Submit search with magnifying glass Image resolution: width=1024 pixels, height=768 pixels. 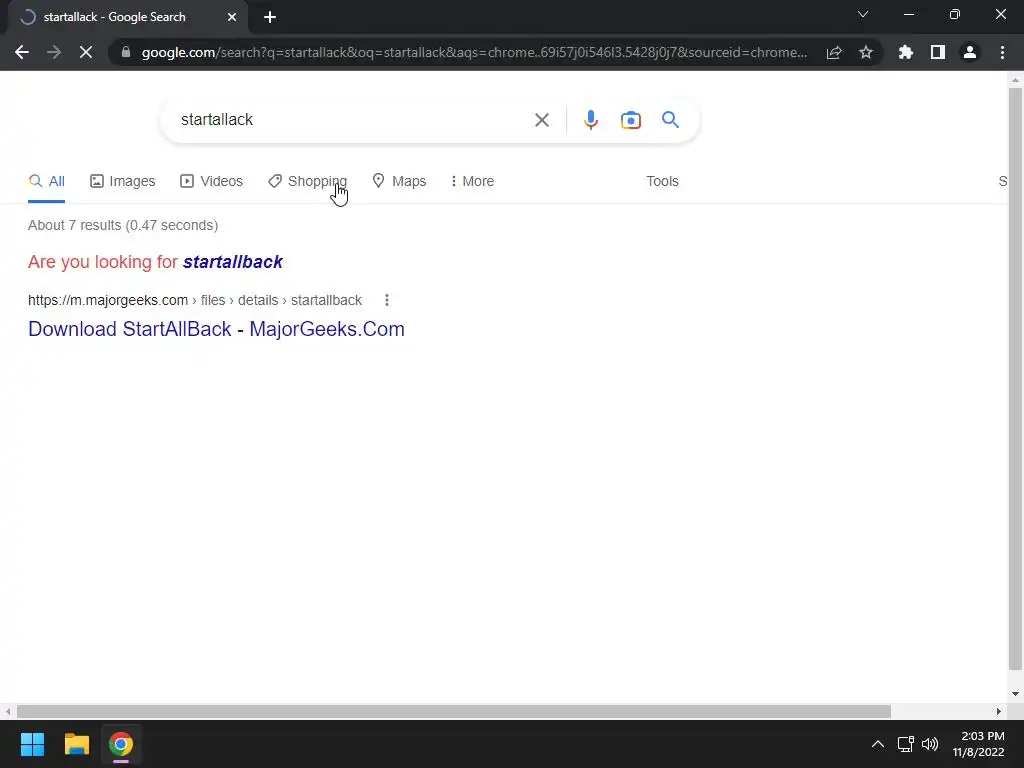click(670, 120)
